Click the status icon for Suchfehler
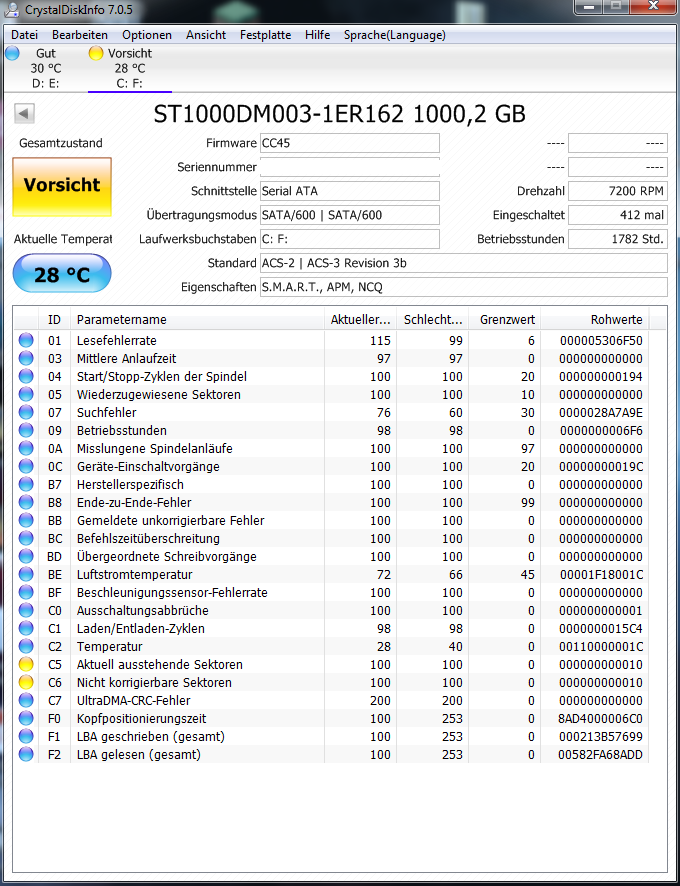This screenshot has width=680, height=886. [26, 412]
